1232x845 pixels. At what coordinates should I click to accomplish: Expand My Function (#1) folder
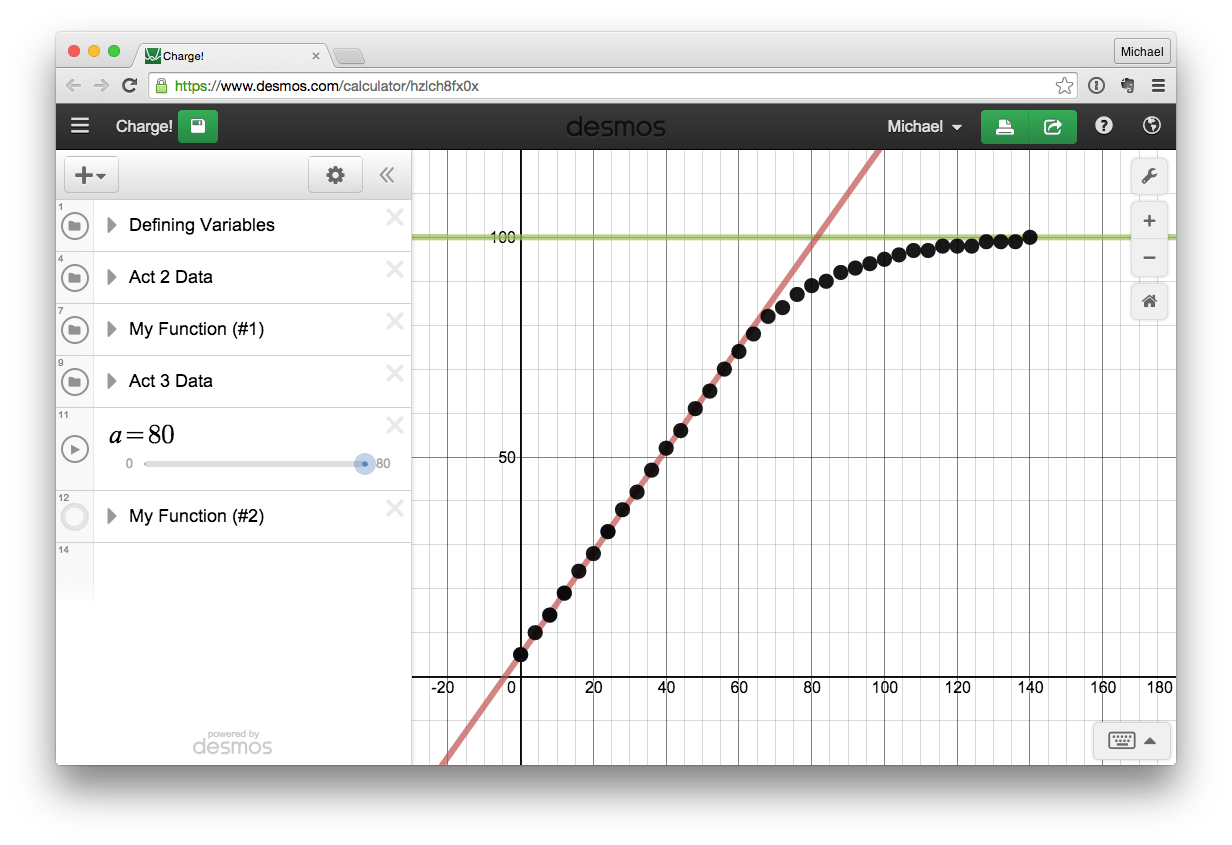click(x=112, y=329)
